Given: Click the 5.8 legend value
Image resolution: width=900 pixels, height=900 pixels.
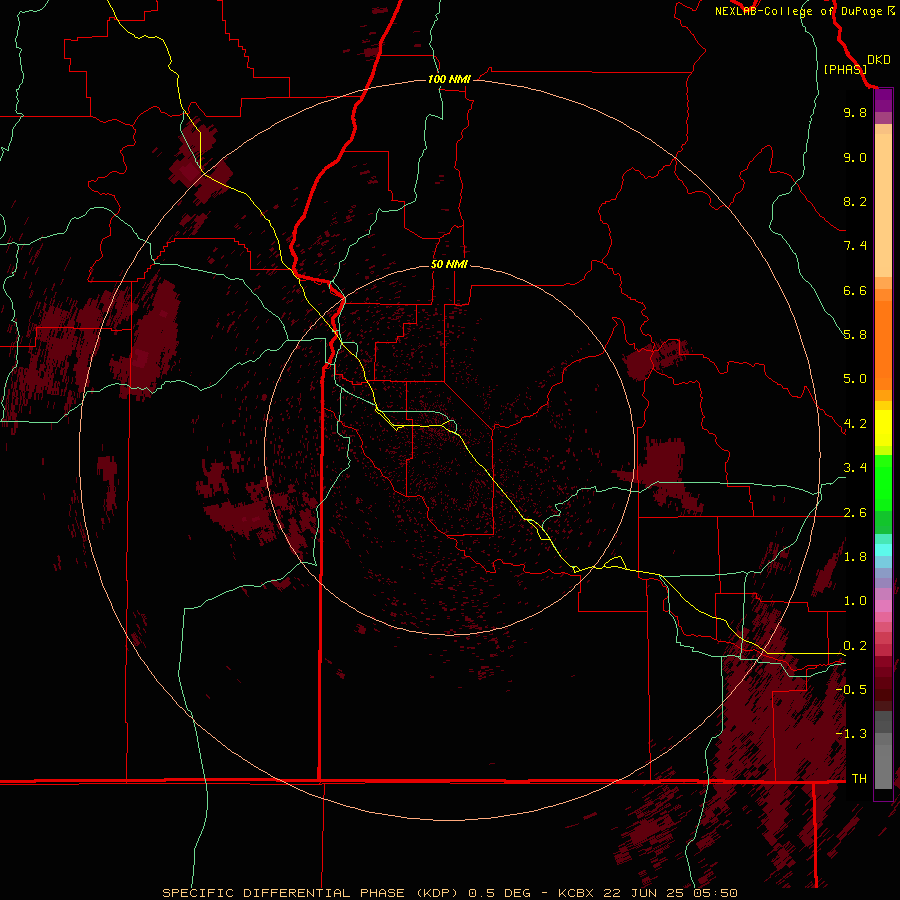Looking at the screenshot, I should click(855, 335).
